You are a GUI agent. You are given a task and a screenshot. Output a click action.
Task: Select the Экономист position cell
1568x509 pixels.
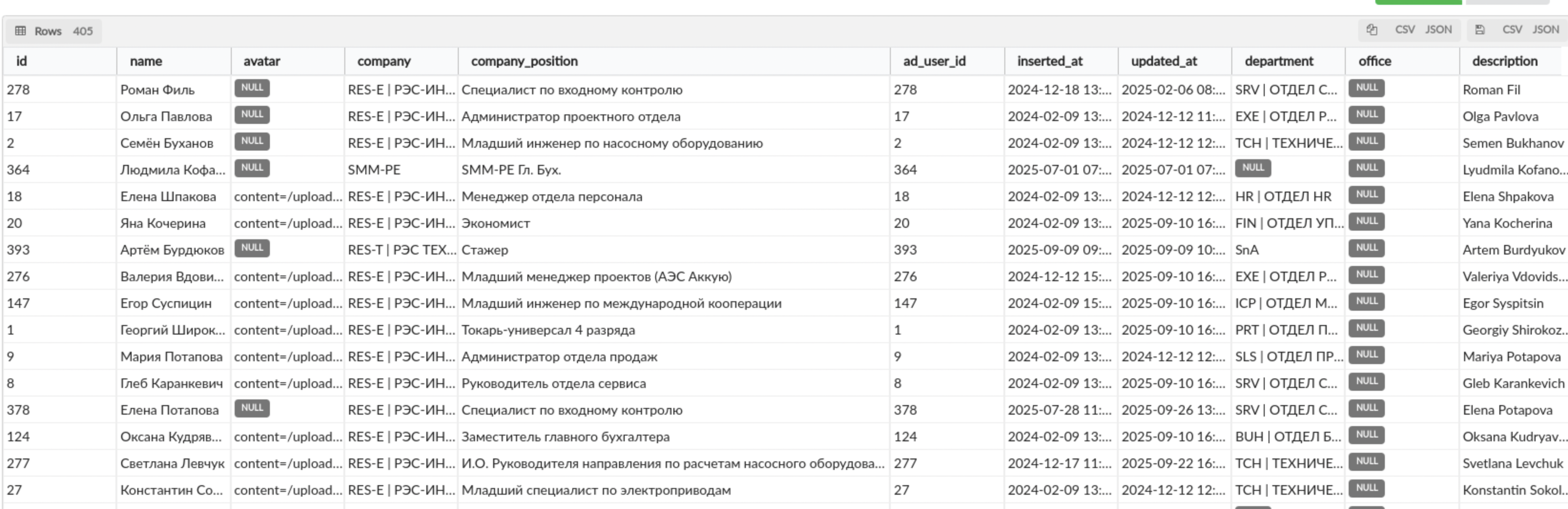(495, 224)
